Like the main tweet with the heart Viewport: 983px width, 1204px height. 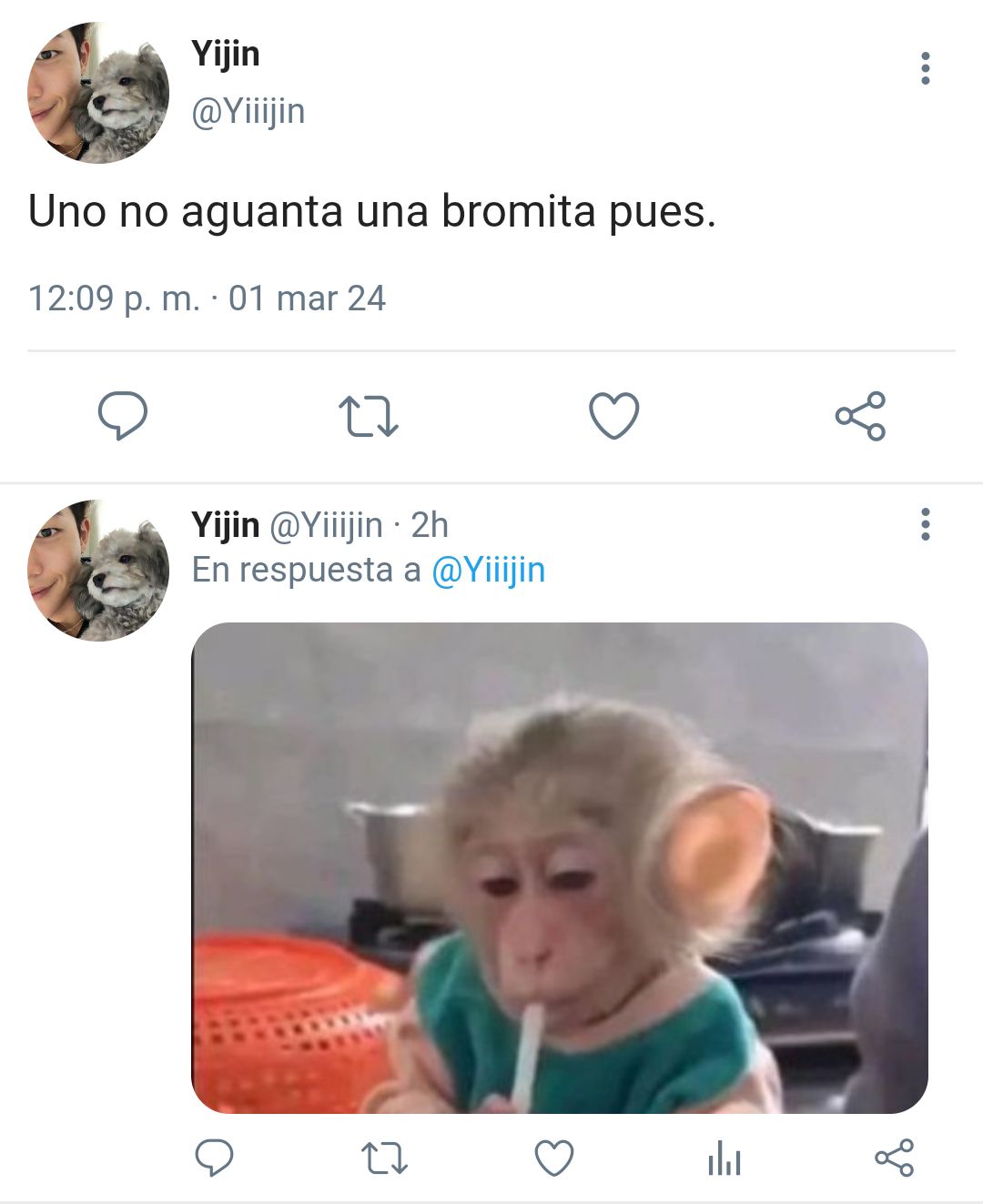click(614, 416)
